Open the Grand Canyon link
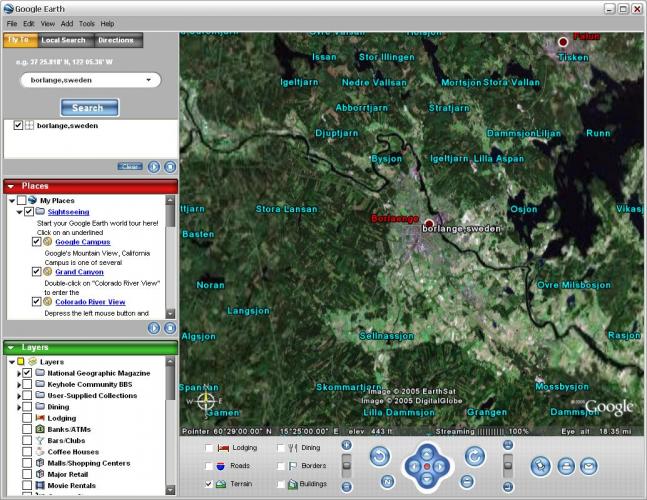This screenshot has height=500, width=647. [x=79, y=272]
